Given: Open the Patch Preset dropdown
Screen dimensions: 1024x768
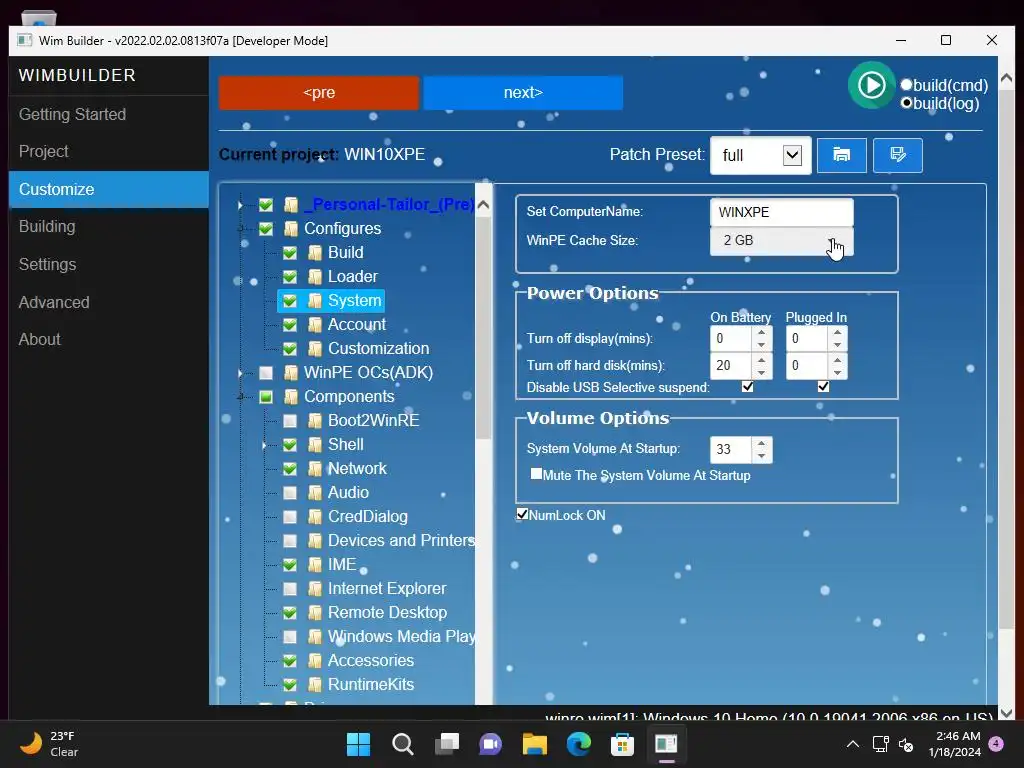Looking at the screenshot, I should pos(761,155).
